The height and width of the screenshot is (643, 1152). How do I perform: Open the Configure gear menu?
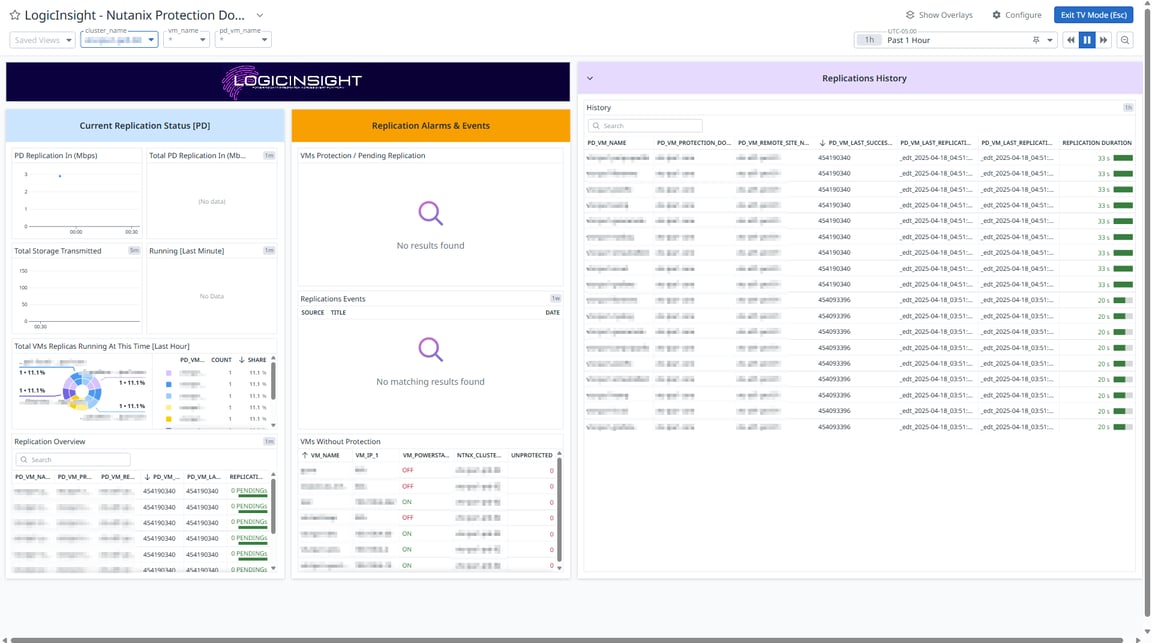[1017, 15]
